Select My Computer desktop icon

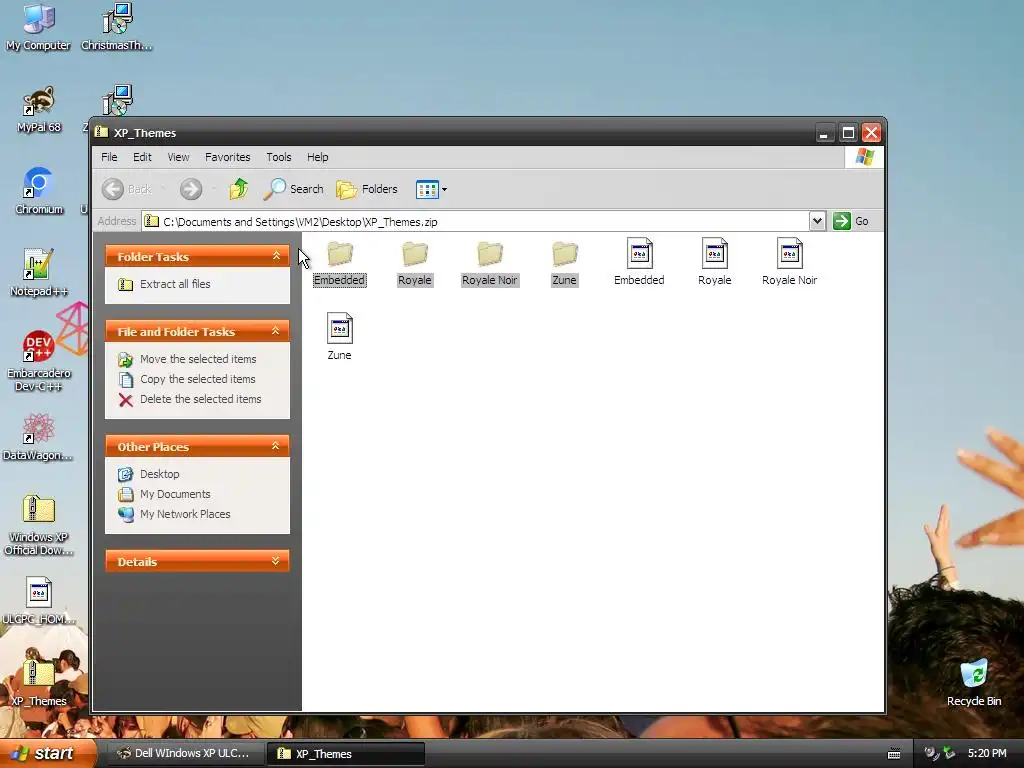pos(39,27)
